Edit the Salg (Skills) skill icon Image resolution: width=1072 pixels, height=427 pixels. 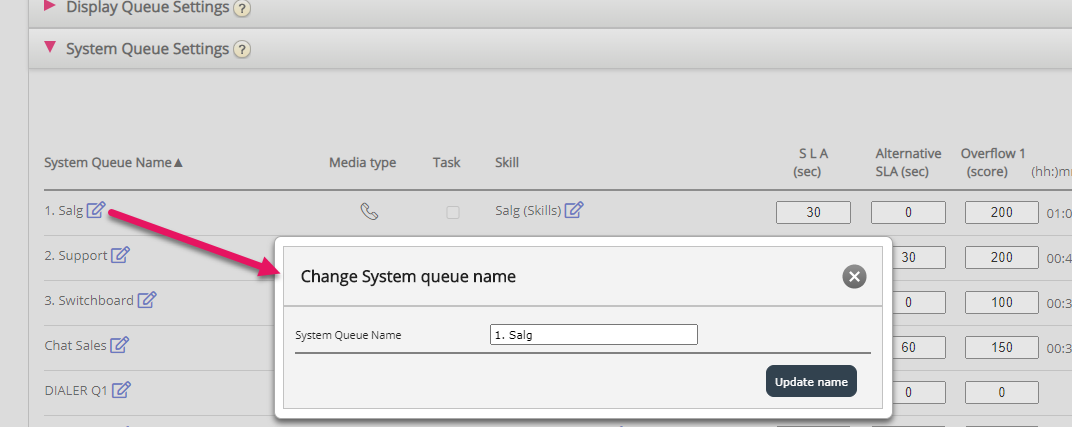[x=574, y=210]
